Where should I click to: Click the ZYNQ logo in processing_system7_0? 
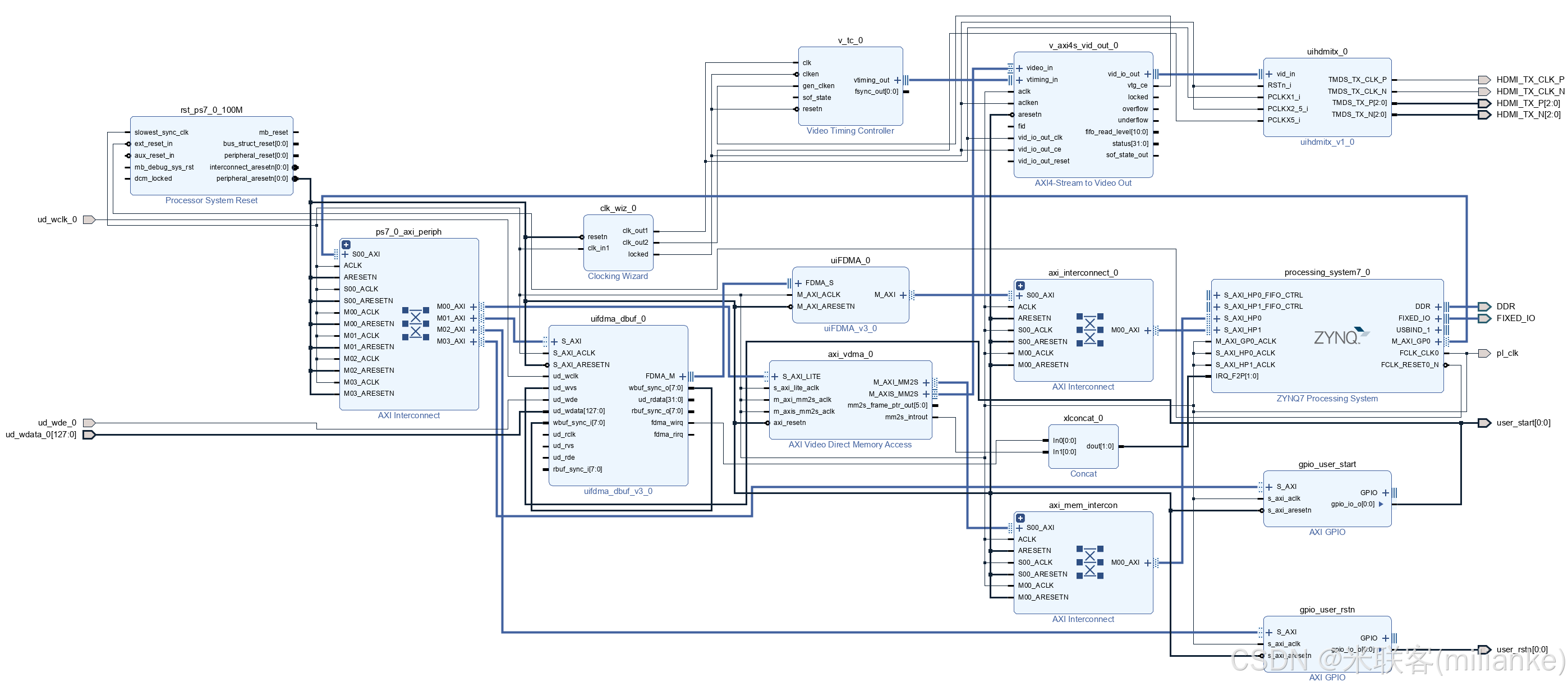tap(1340, 336)
